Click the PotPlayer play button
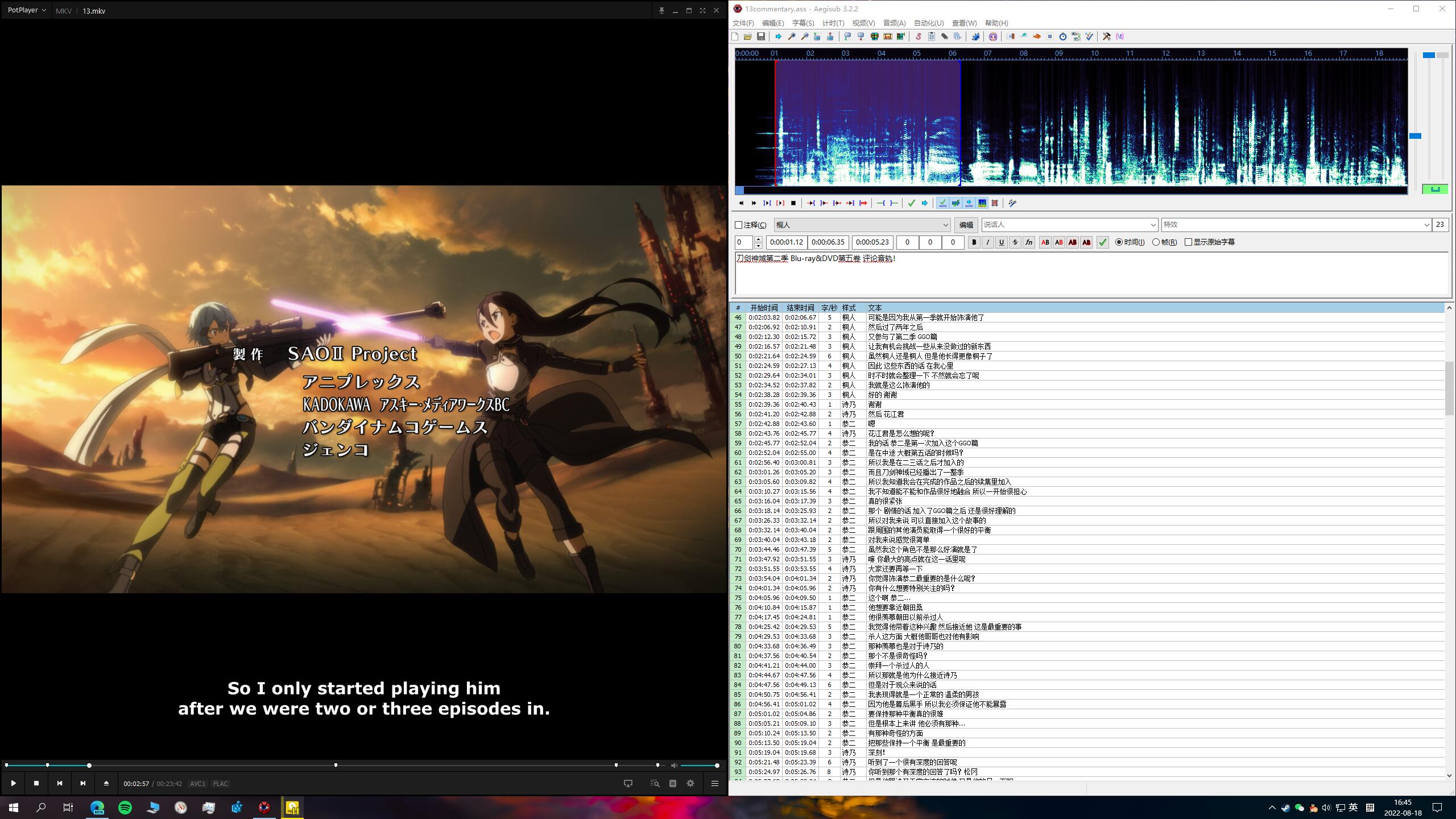The height and width of the screenshot is (819, 1456). (13, 783)
